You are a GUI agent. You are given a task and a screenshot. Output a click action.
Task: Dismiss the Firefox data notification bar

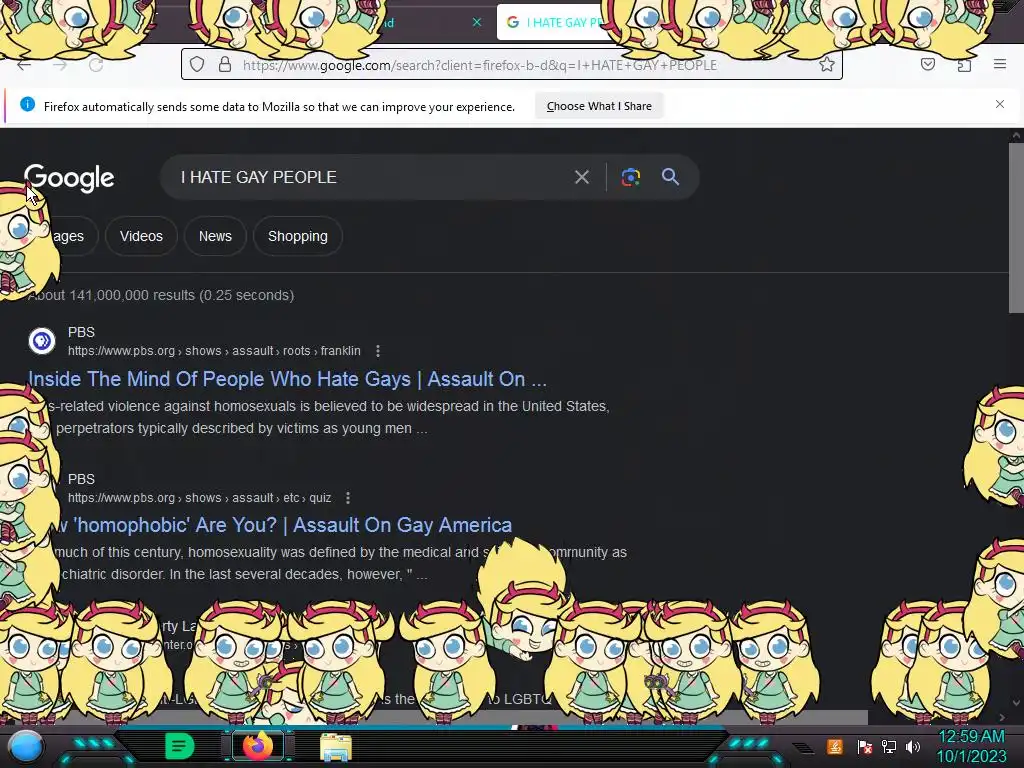click(x=1000, y=104)
